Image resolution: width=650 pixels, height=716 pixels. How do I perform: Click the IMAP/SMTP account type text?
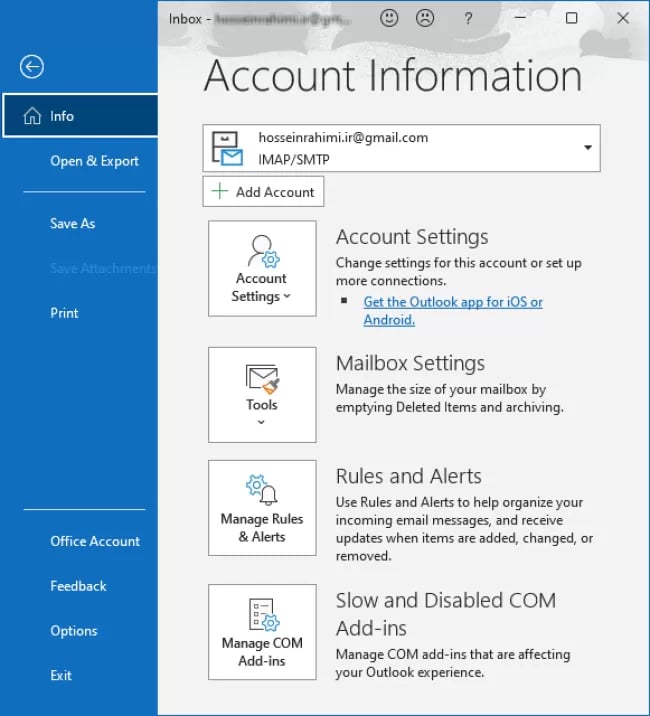point(294,159)
